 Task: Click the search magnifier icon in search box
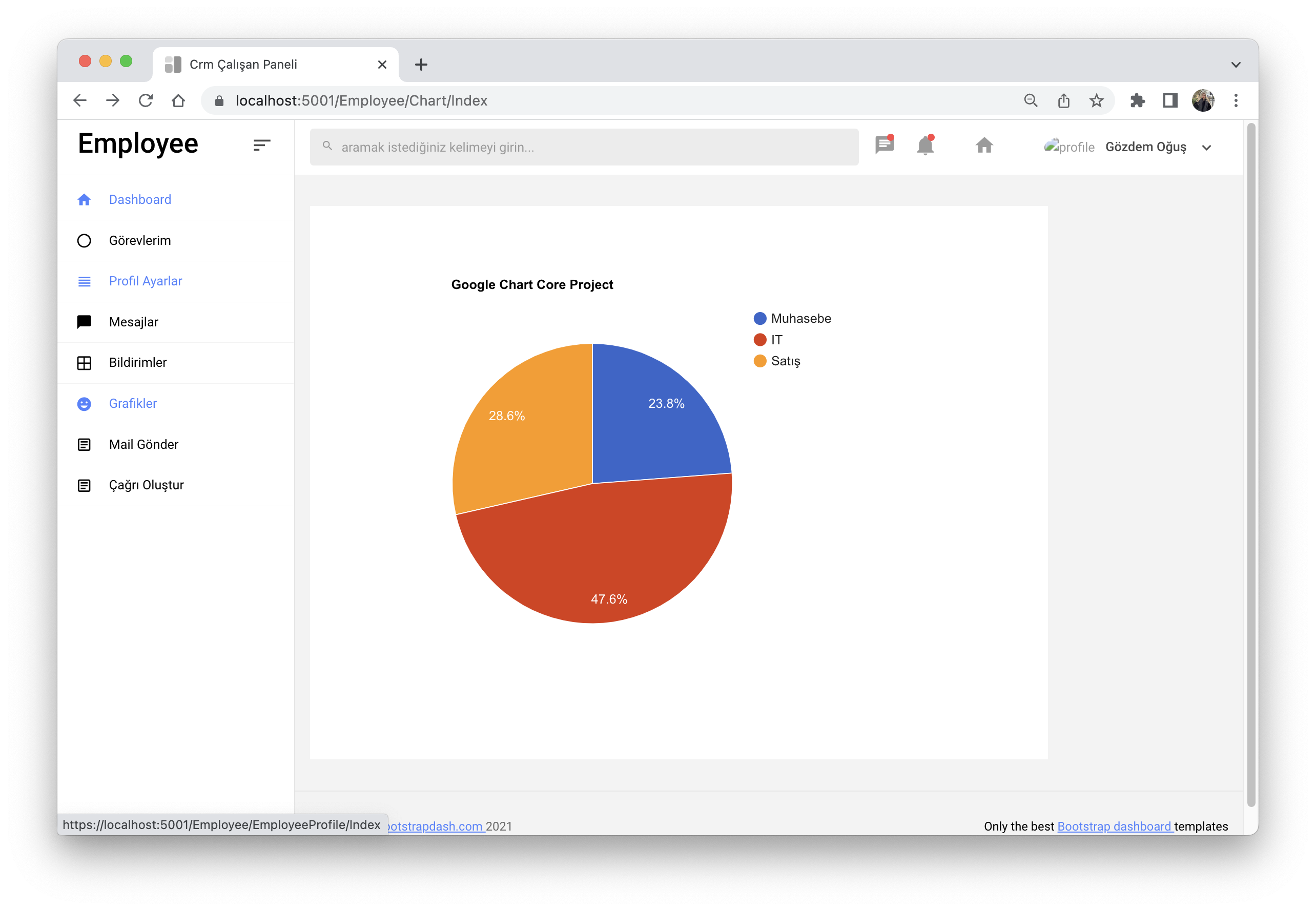click(327, 146)
